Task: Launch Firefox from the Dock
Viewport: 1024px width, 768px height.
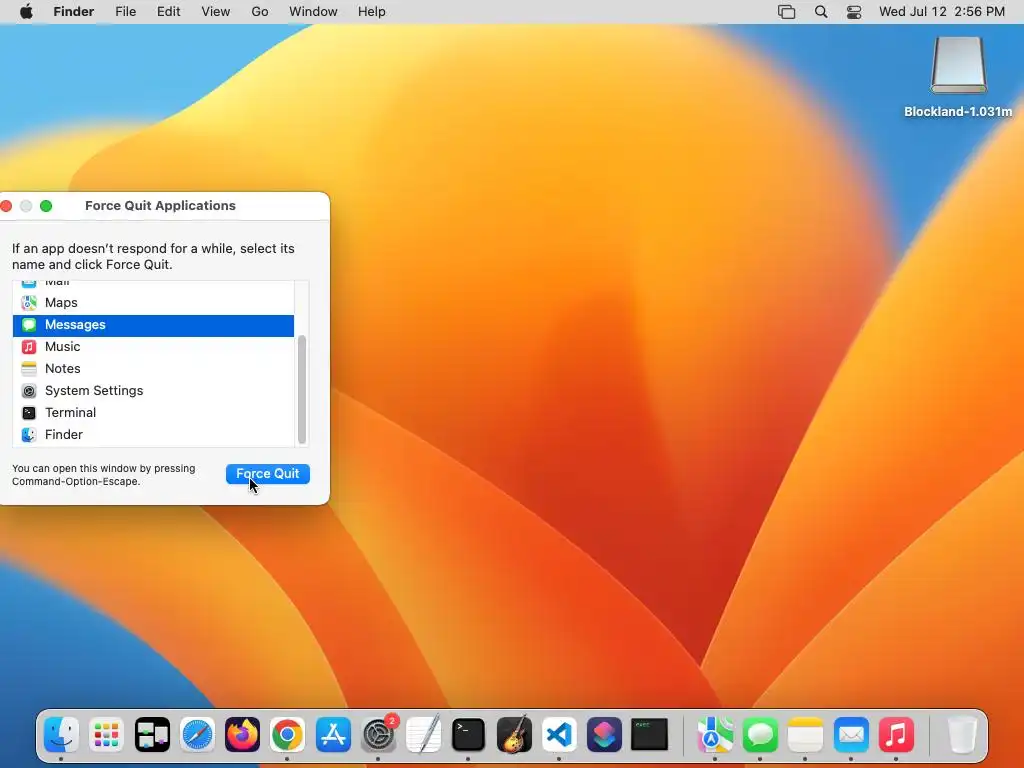Action: coord(242,735)
